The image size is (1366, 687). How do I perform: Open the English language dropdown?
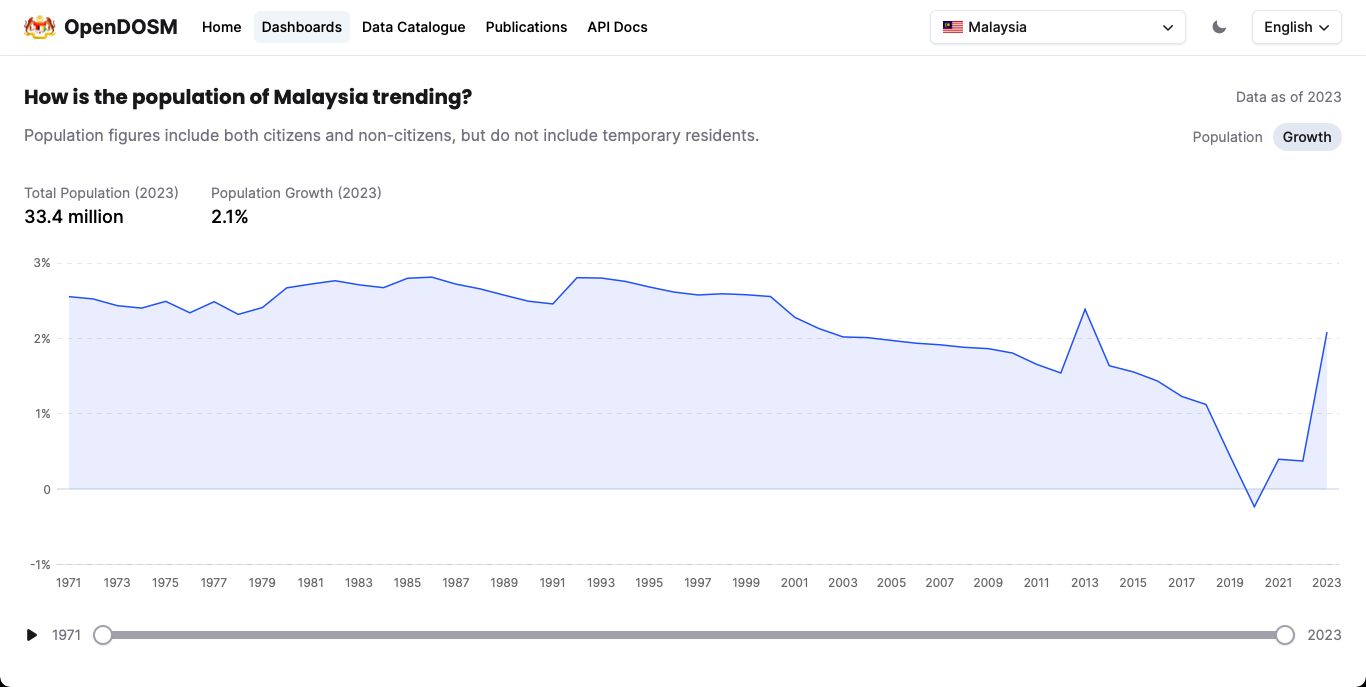coord(1297,27)
